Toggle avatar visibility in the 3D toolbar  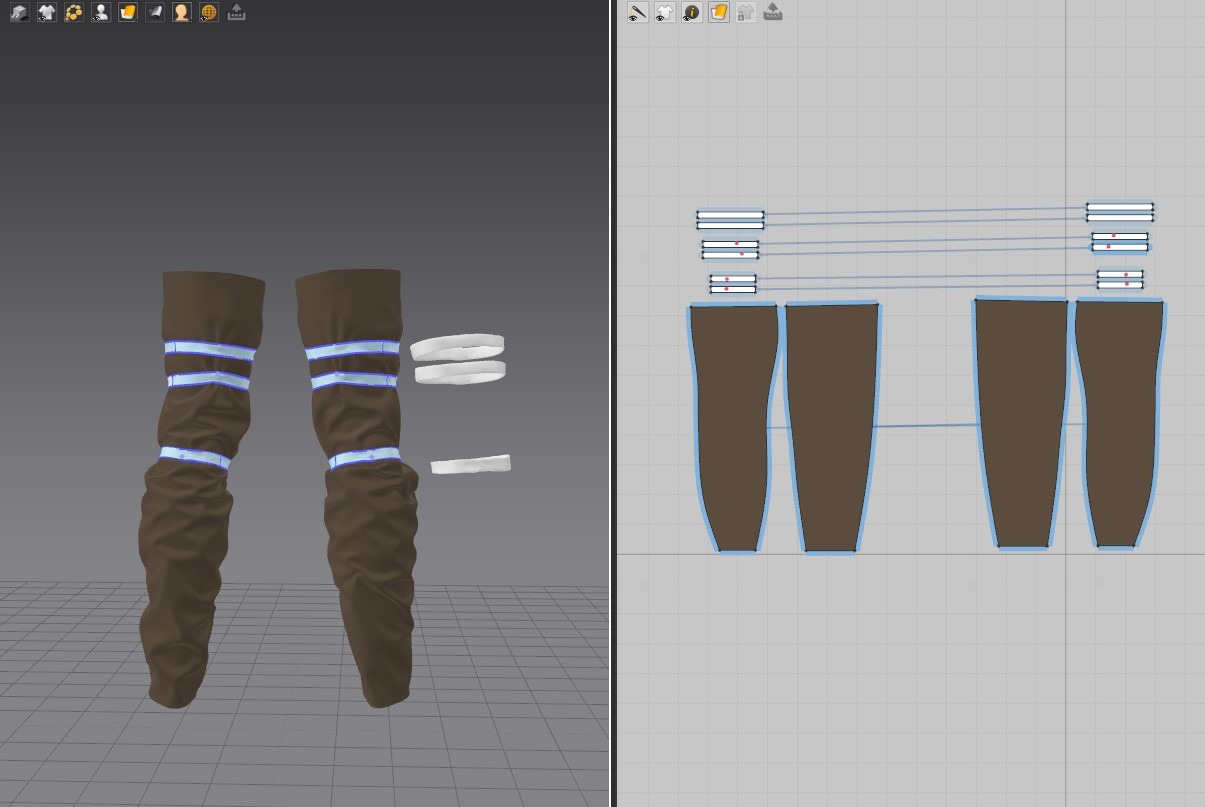(100, 13)
